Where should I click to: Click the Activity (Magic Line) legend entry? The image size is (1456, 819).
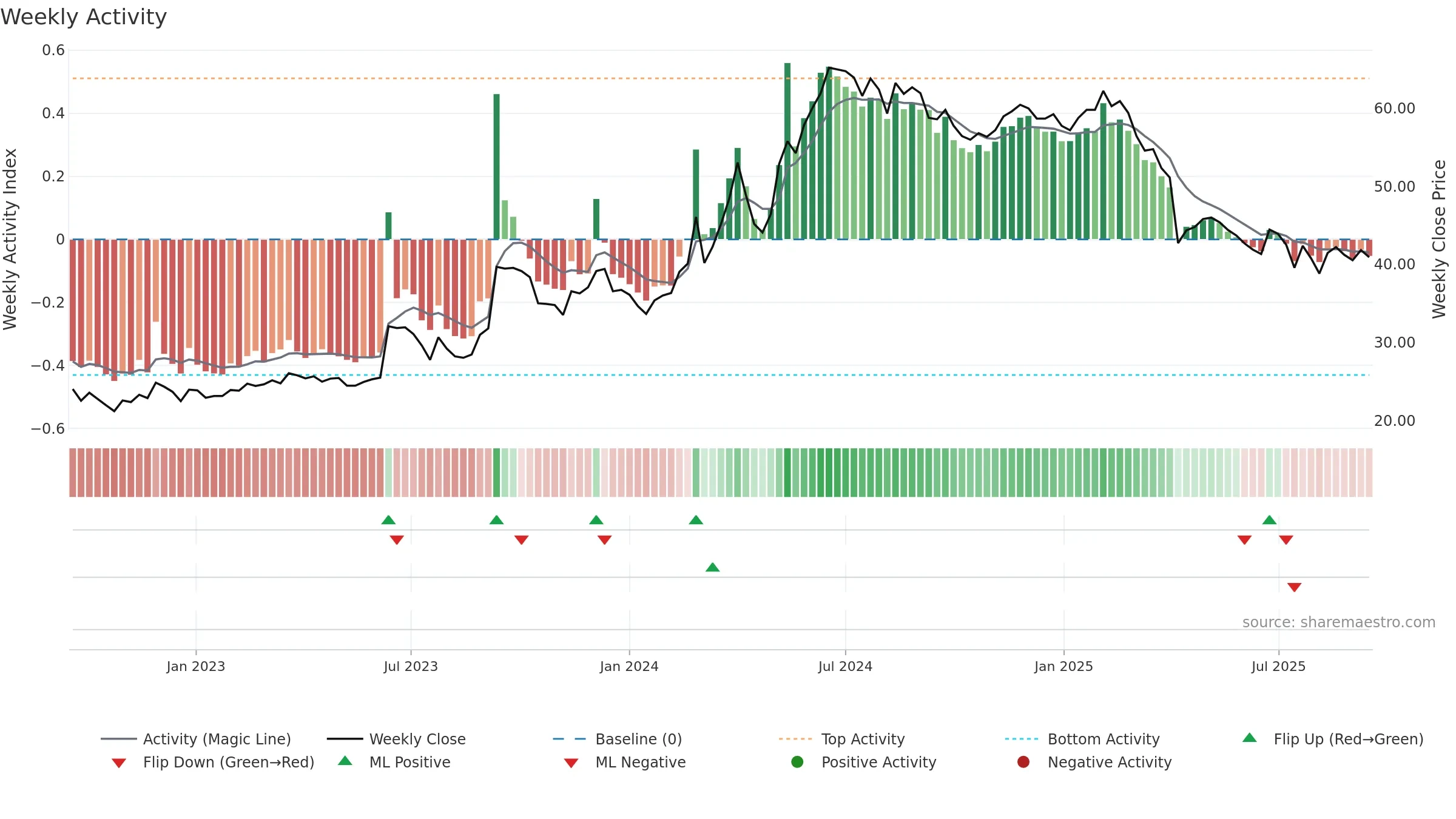coord(196,739)
